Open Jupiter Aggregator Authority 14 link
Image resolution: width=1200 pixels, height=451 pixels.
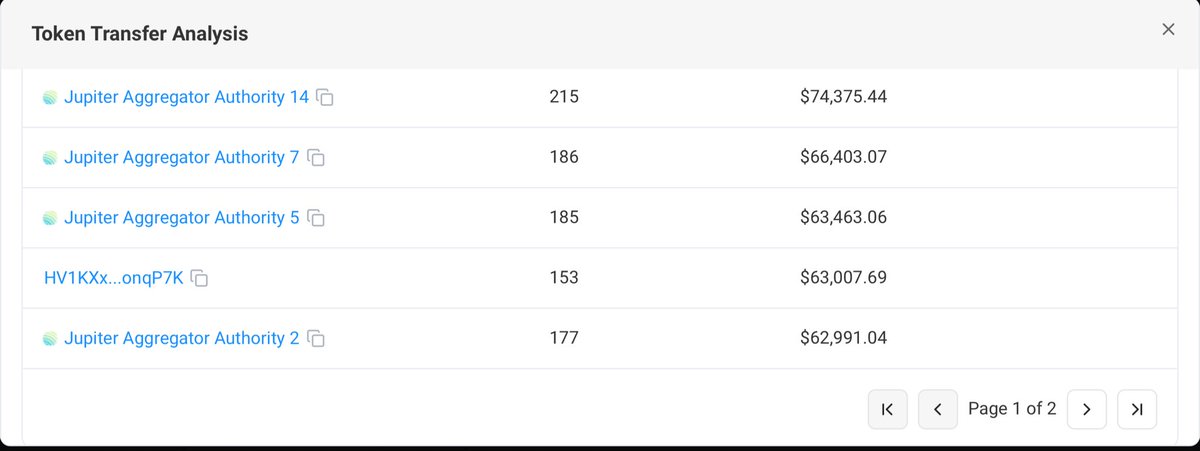[x=186, y=97]
